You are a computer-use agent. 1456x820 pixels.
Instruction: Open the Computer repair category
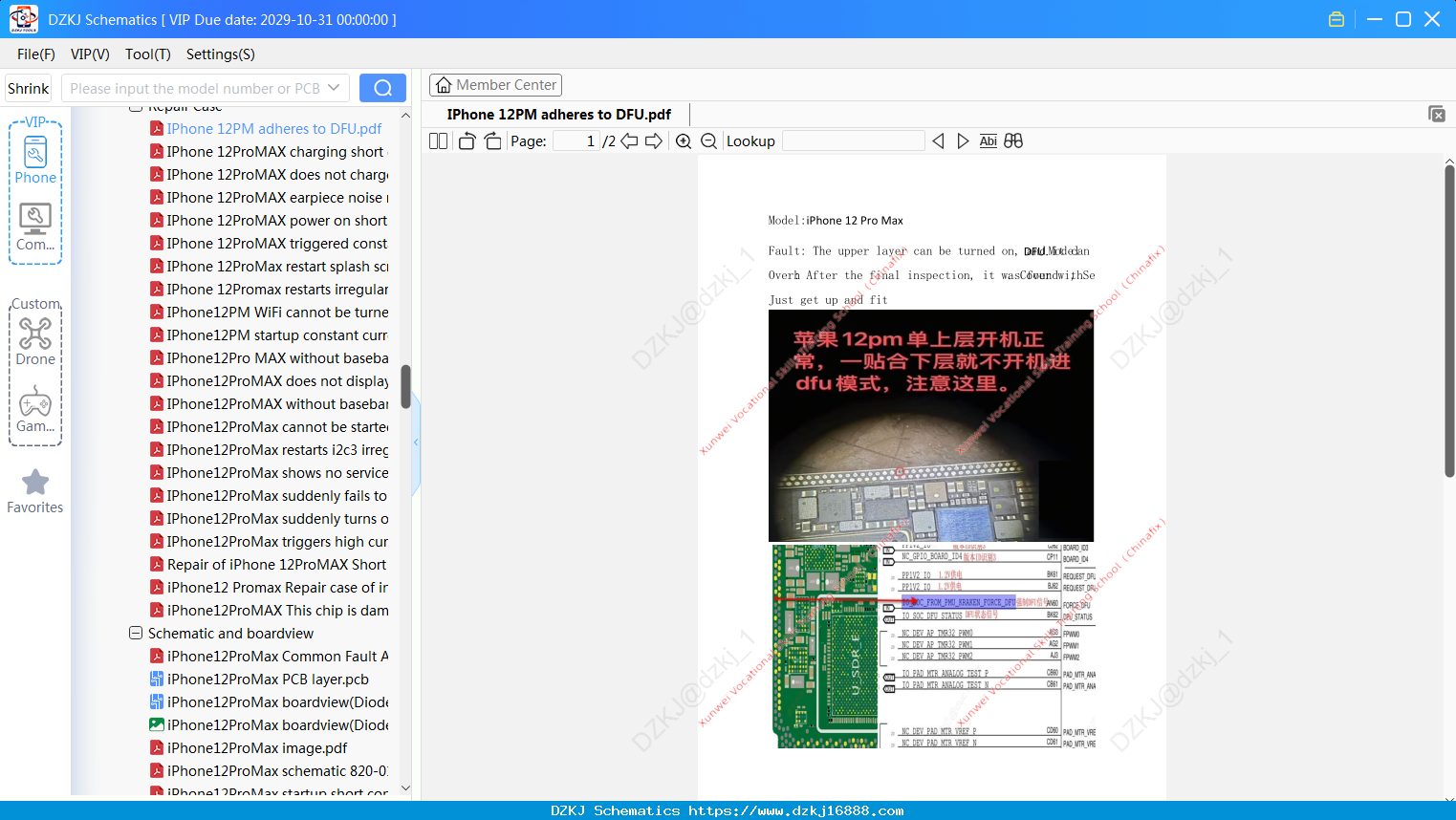coord(35,227)
